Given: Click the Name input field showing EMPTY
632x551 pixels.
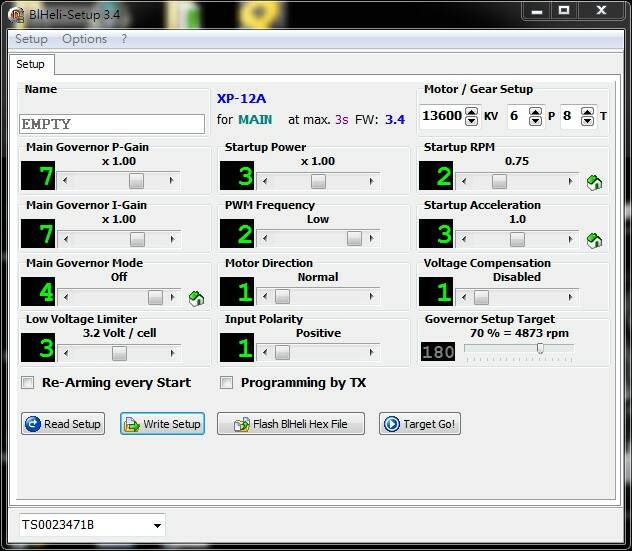Looking at the screenshot, I should click(x=112, y=124).
